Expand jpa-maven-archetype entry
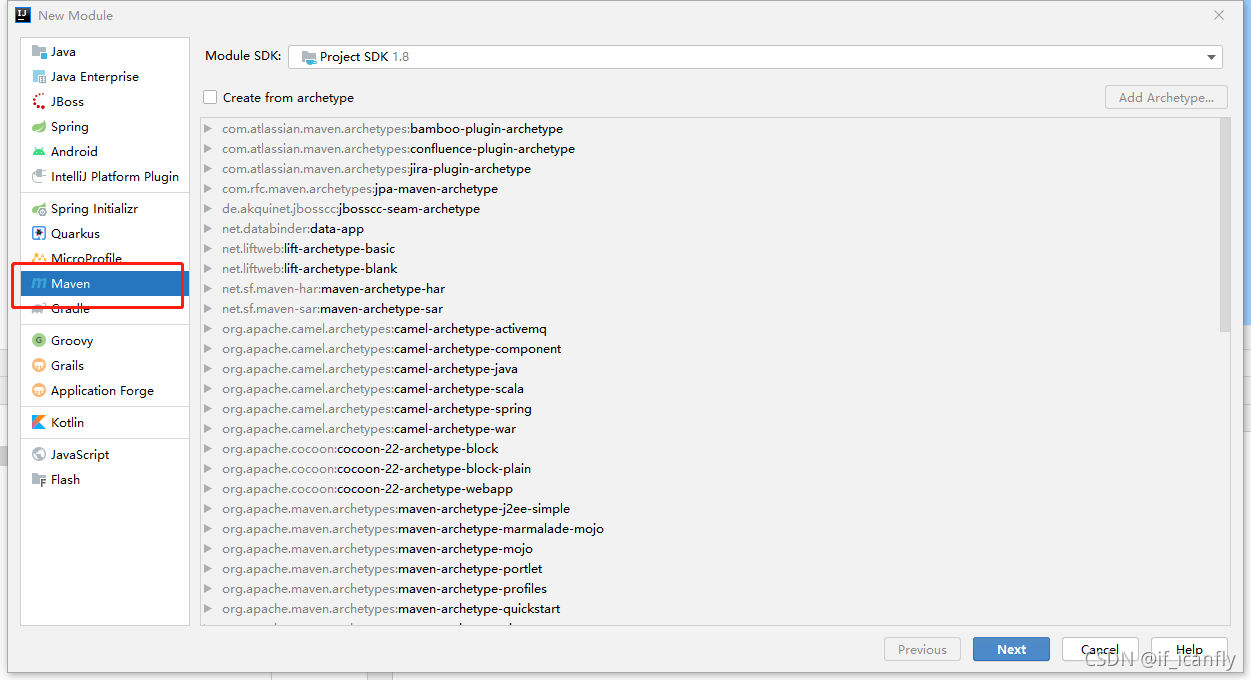Screen dimensions: 1251x680 (208, 189)
